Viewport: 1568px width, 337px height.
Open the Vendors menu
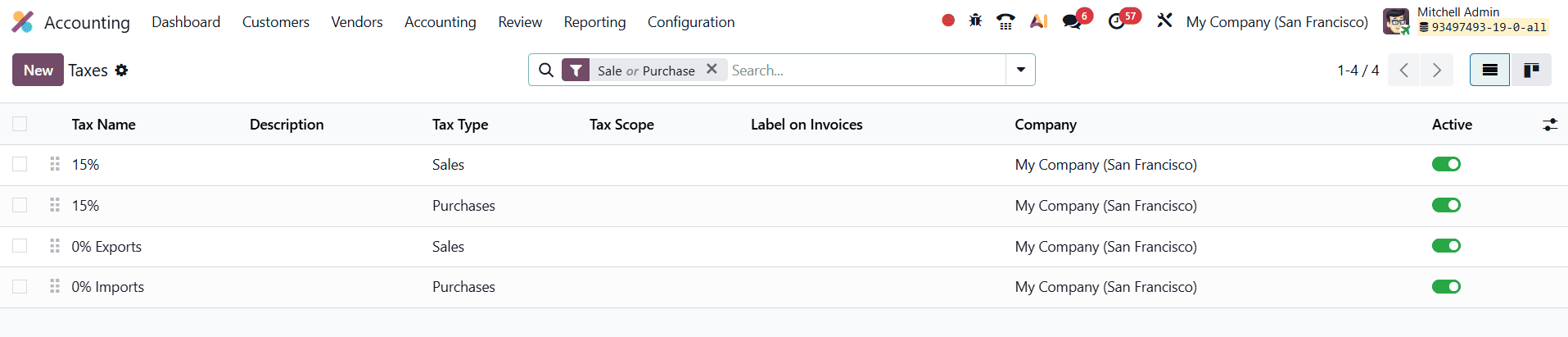(357, 22)
